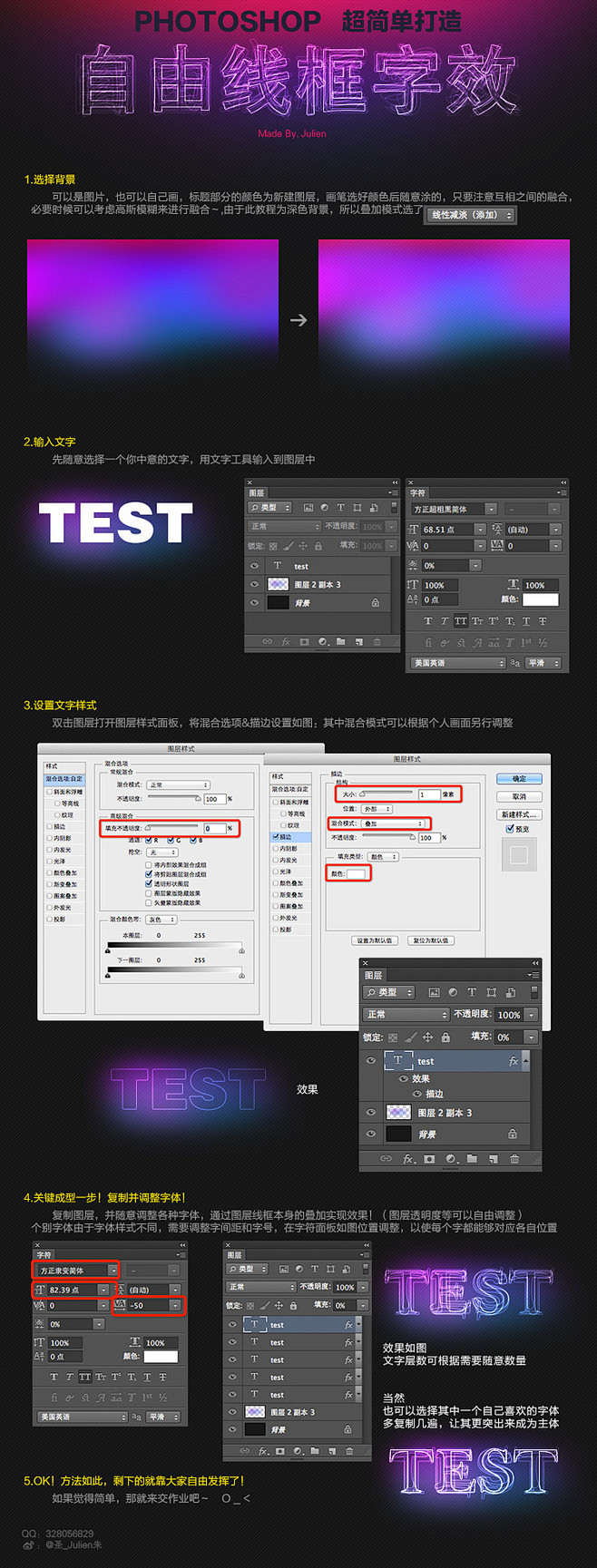Click new group folder icon in single-test-layer Layers panel
The width and height of the screenshot is (597, 1568).
(x=340, y=641)
